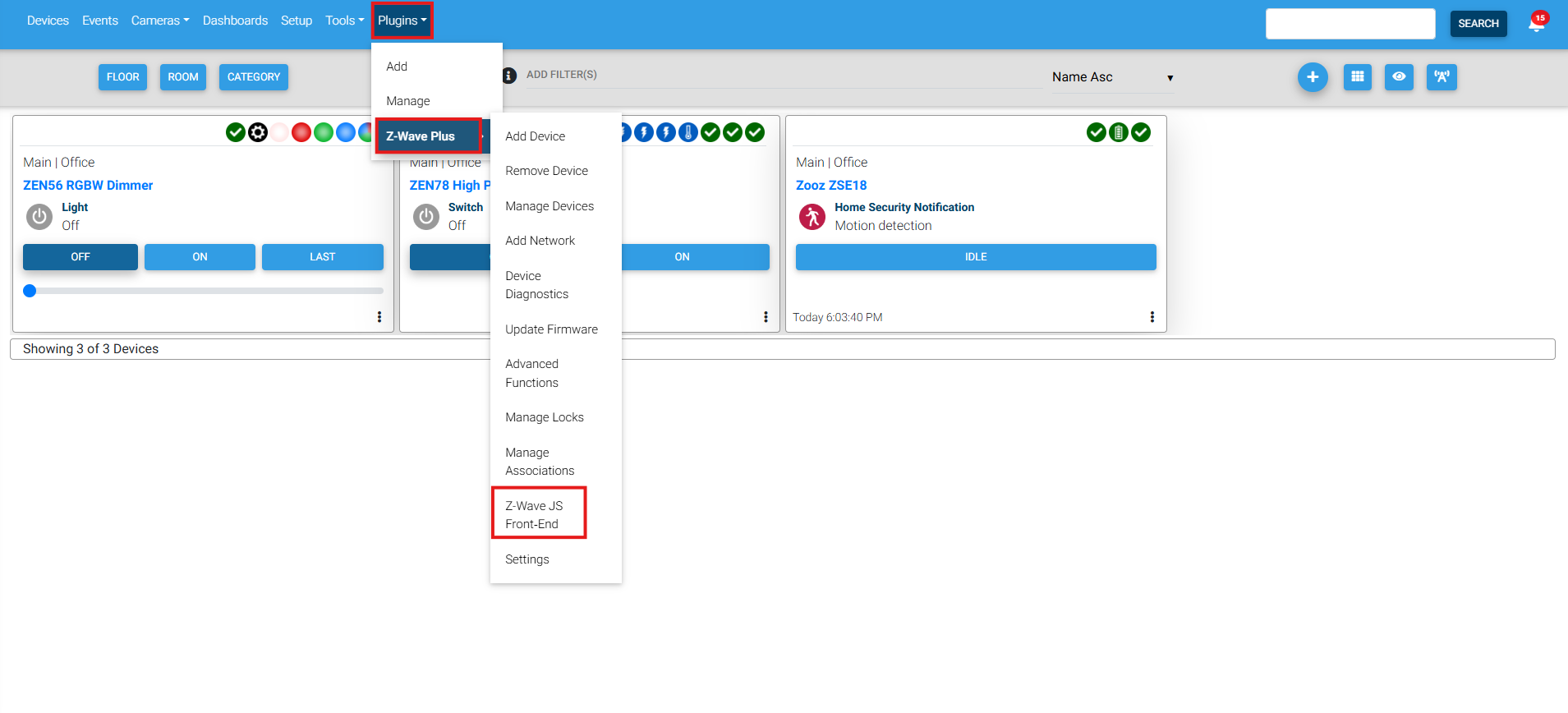Open three-dot menu on ZEN56 RGBW Dimmer card
Screen dimensions: 1568x713
tap(379, 317)
